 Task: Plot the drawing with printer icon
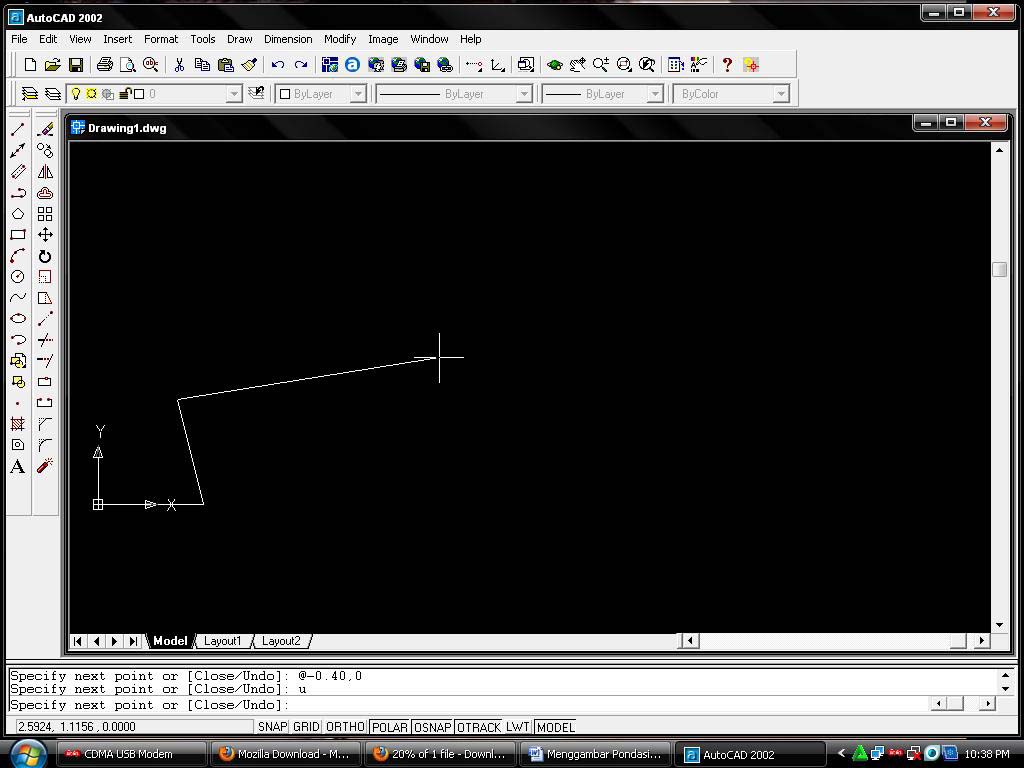pyautogui.click(x=104, y=65)
